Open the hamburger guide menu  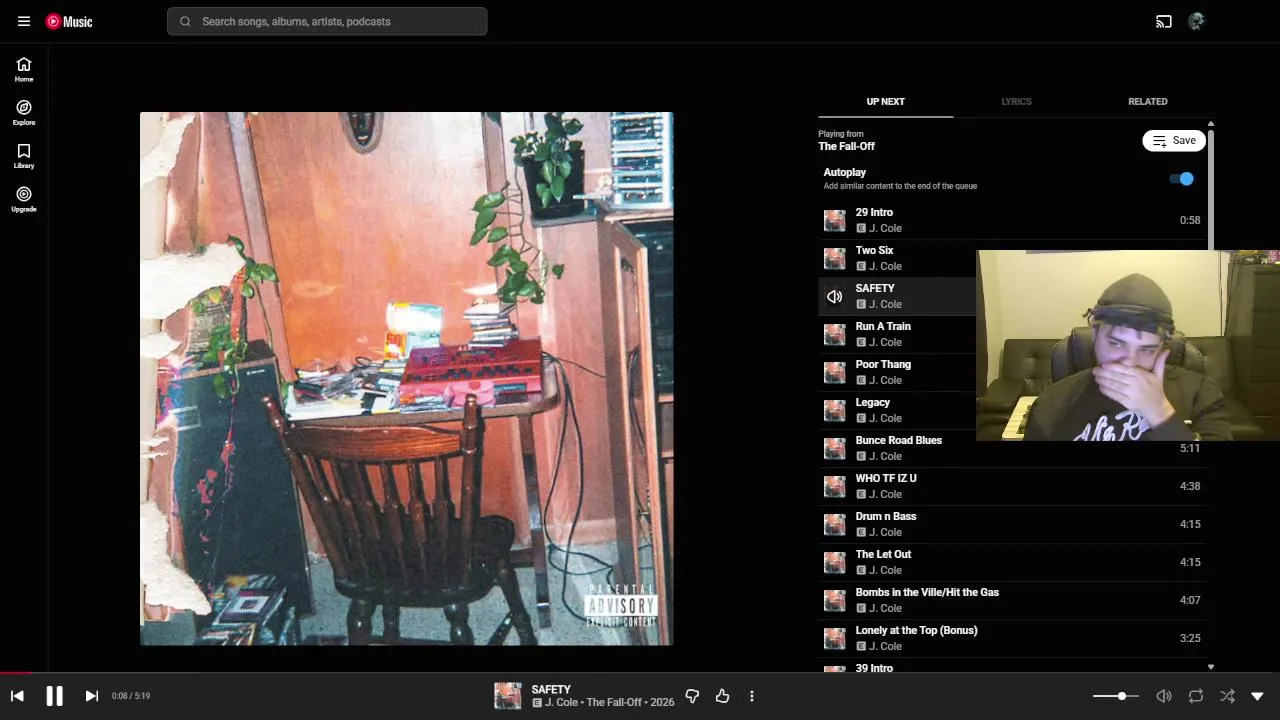click(x=24, y=21)
